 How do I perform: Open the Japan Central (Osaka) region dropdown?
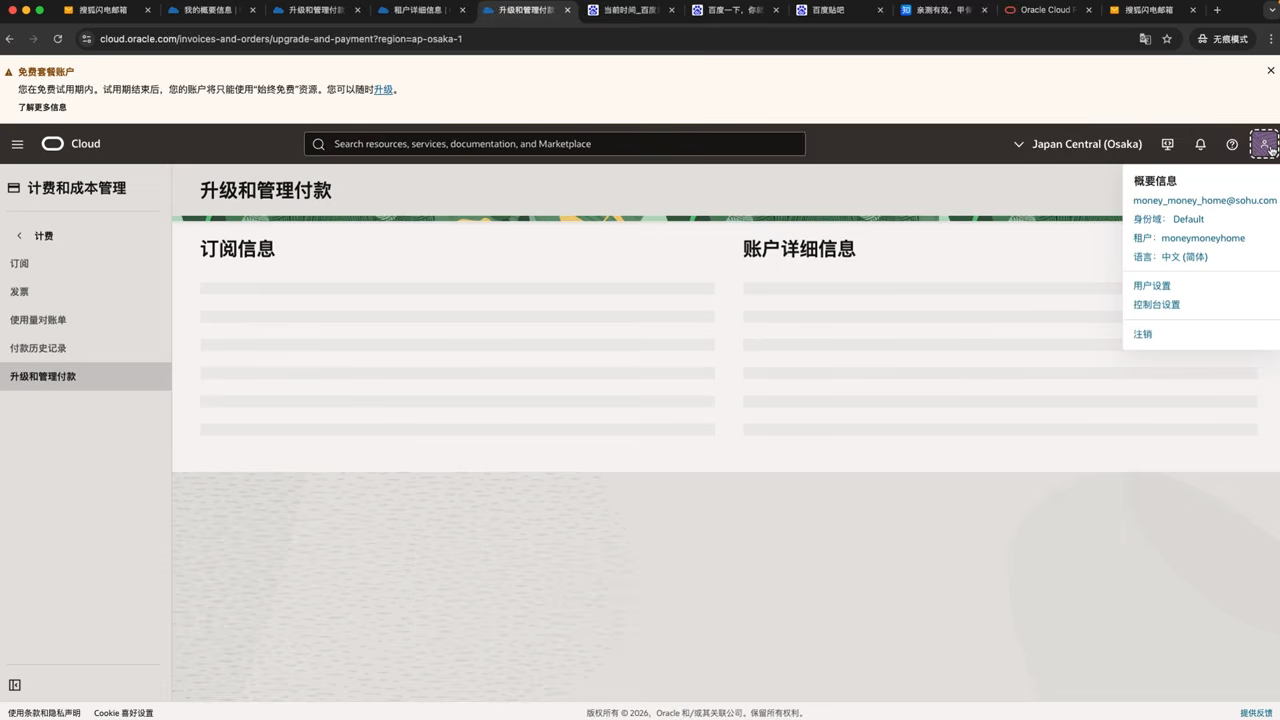1078,144
